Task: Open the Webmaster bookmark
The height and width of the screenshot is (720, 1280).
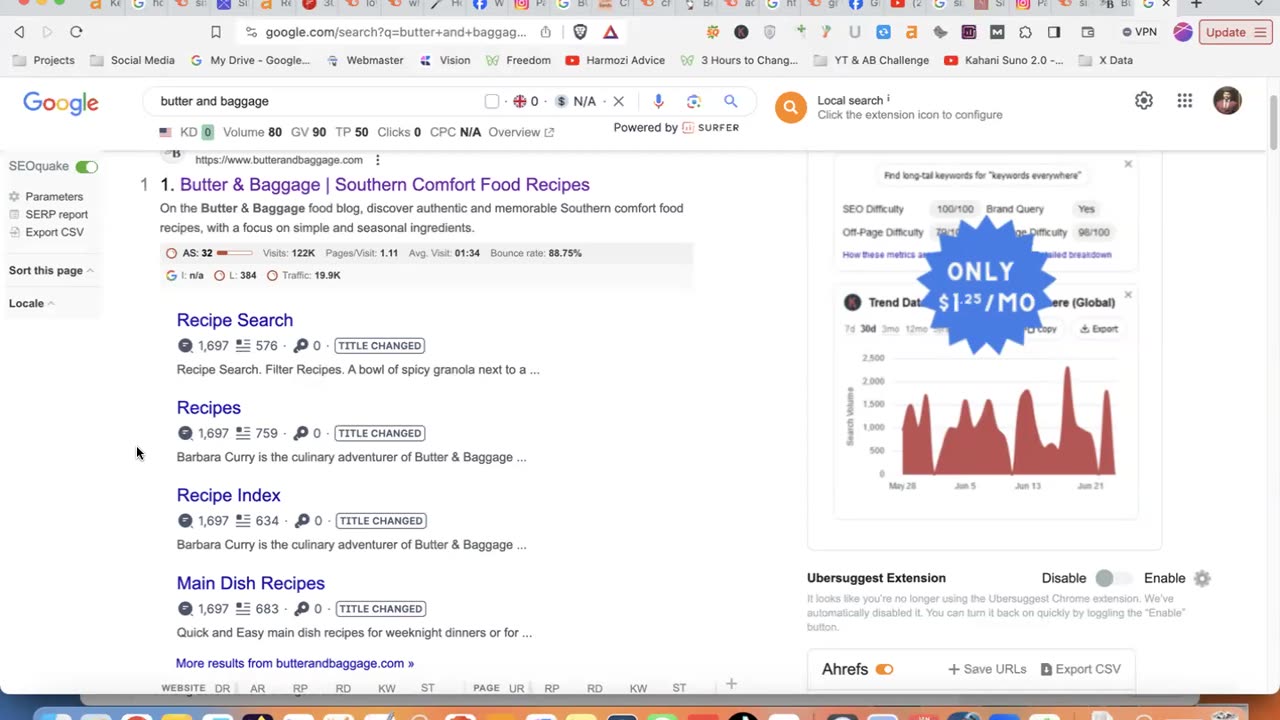Action: pos(365,60)
